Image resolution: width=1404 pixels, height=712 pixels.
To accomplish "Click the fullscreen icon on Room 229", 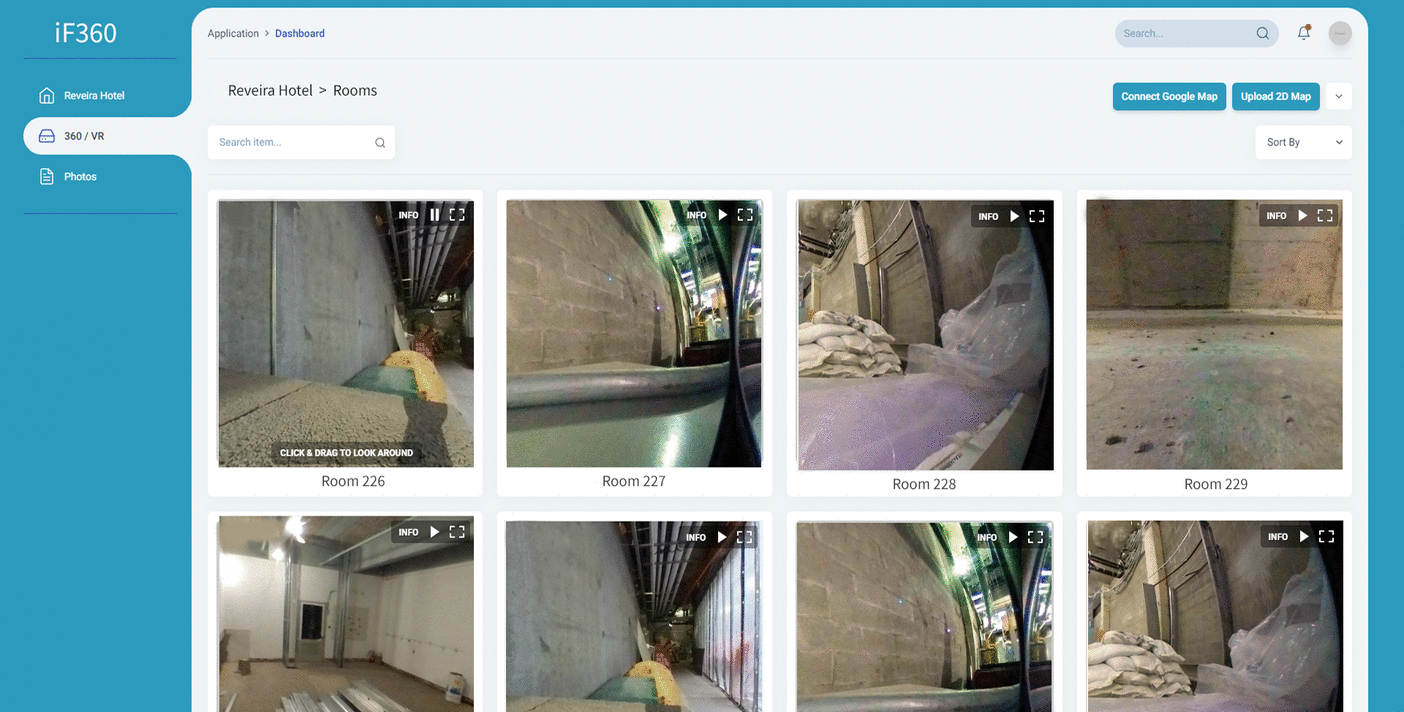I will (1325, 215).
